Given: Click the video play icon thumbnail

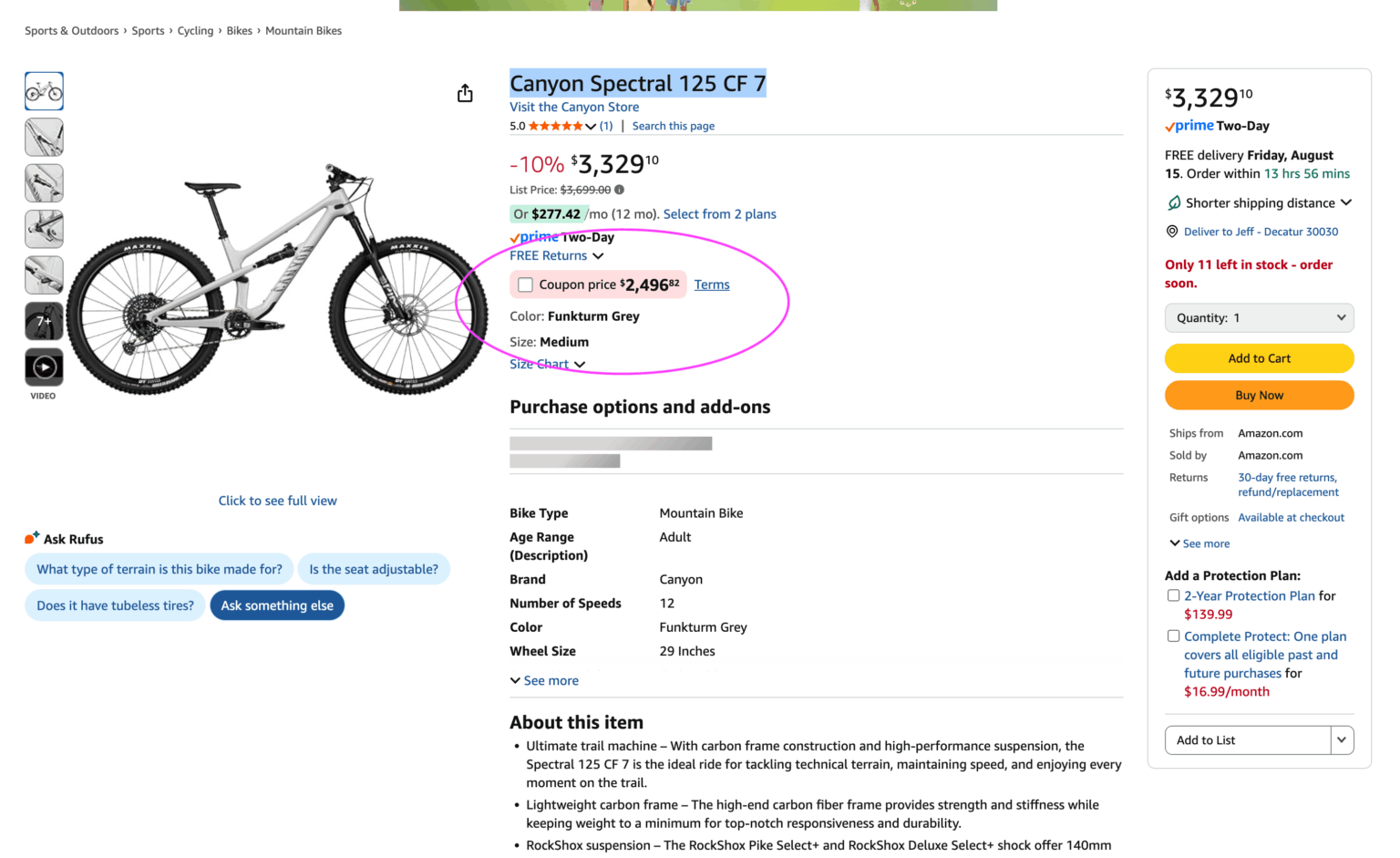Looking at the screenshot, I should tap(43, 368).
